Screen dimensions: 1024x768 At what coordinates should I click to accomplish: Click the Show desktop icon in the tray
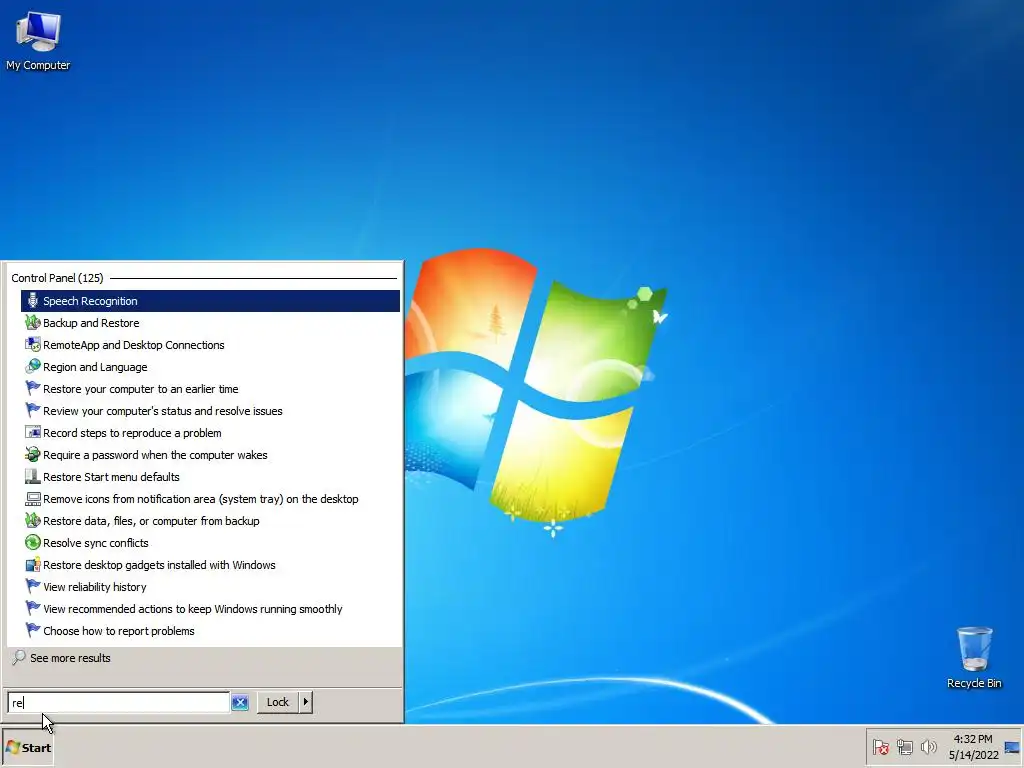pos(1012,748)
